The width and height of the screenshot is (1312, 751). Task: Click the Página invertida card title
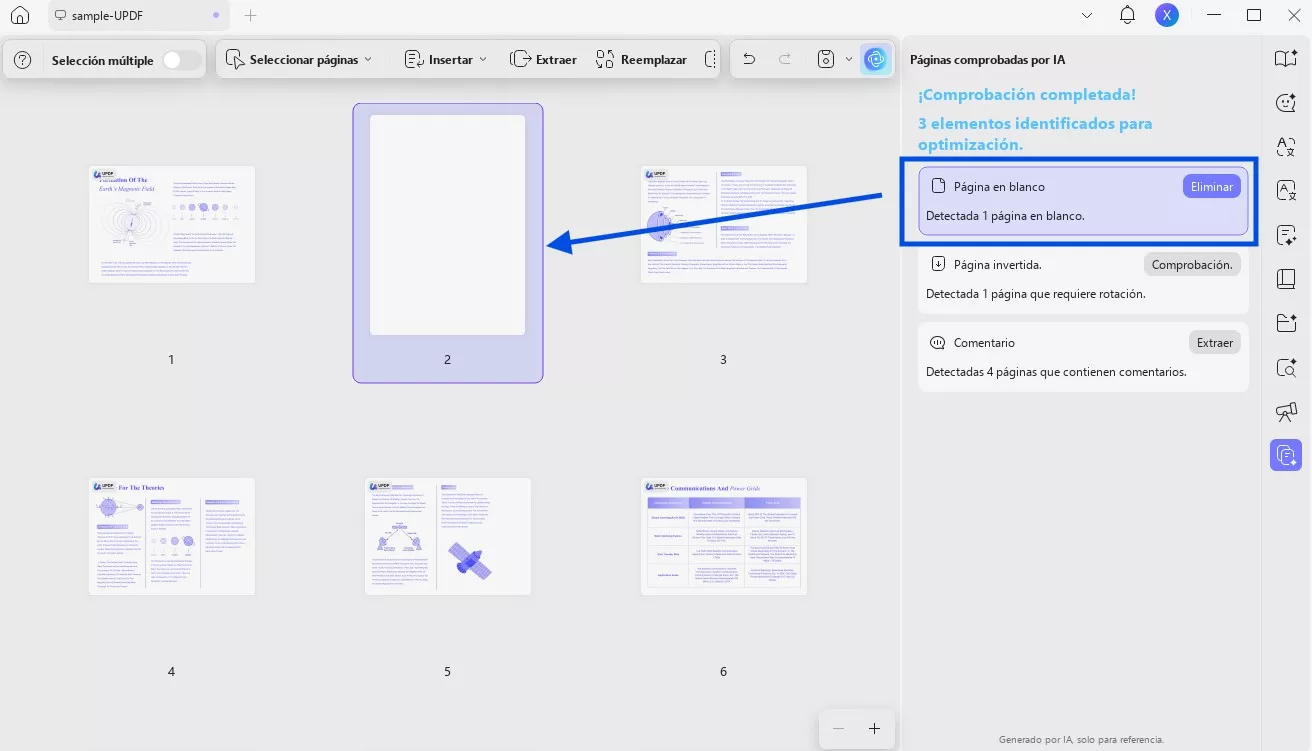(998, 265)
